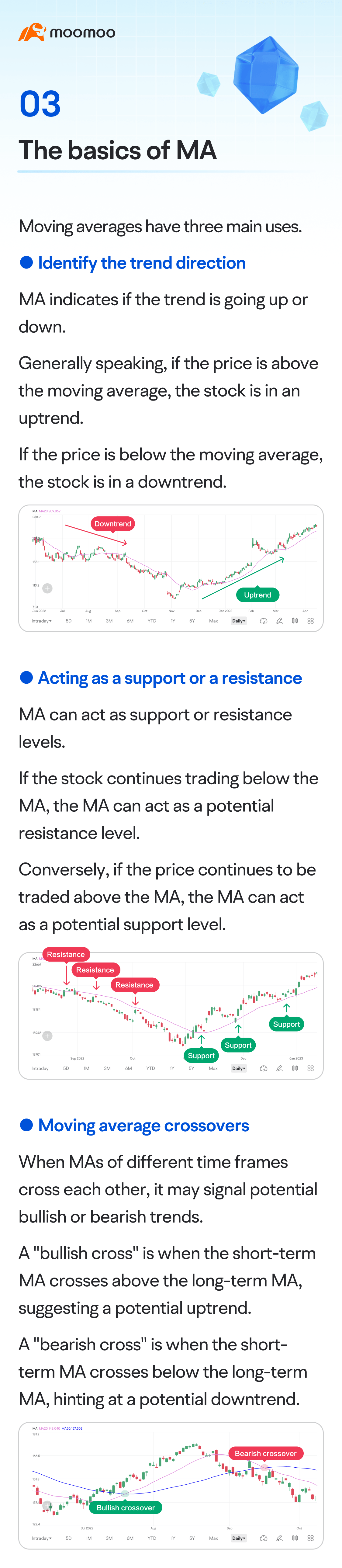Click the green Uptrend label
This screenshot has height=1568, width=342.
pyautogui.click(x=257, y=595)
